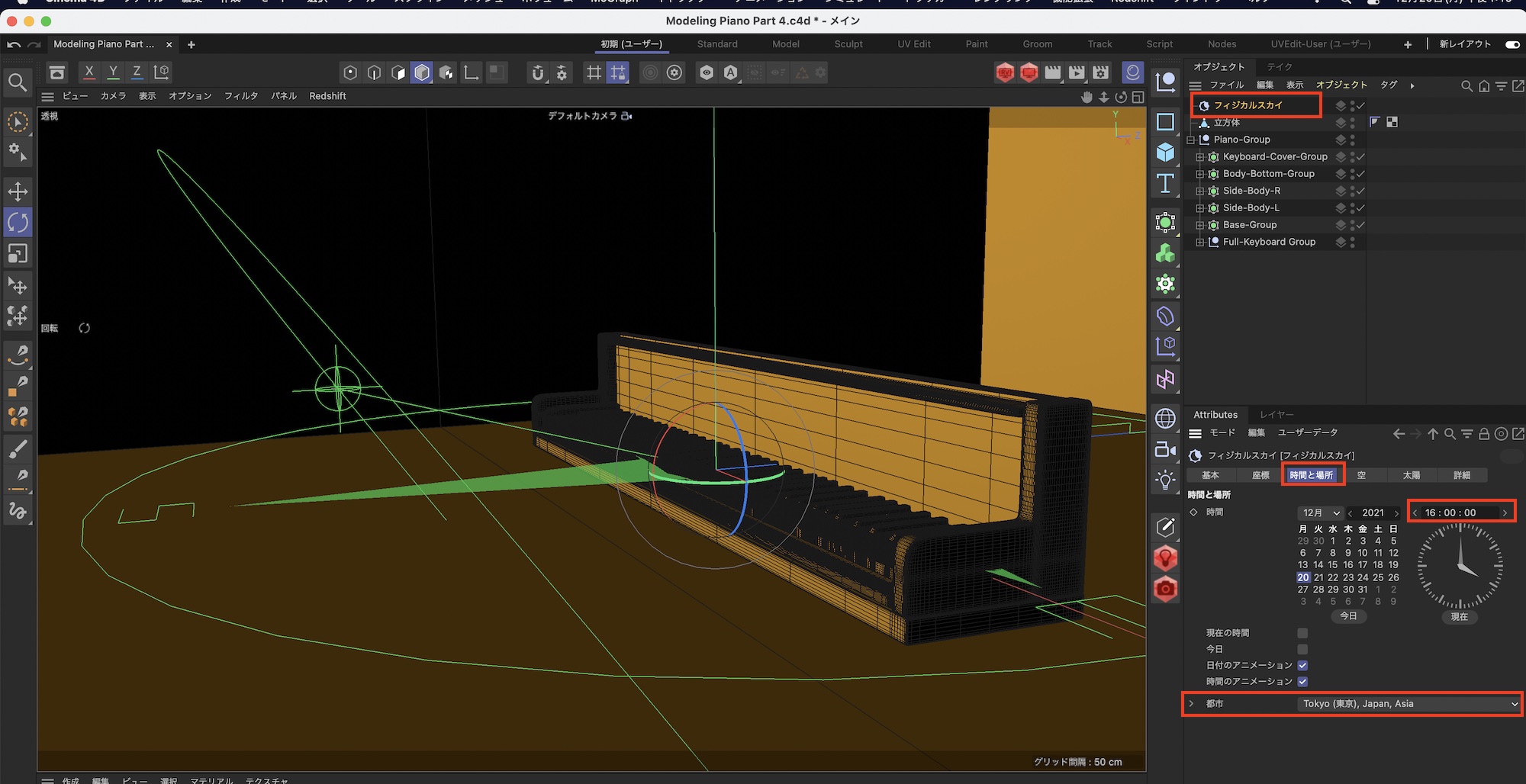1526x784 pixels.
Task: Toggle the 新レイアウト switch
Action: [x=1512, y=44]
